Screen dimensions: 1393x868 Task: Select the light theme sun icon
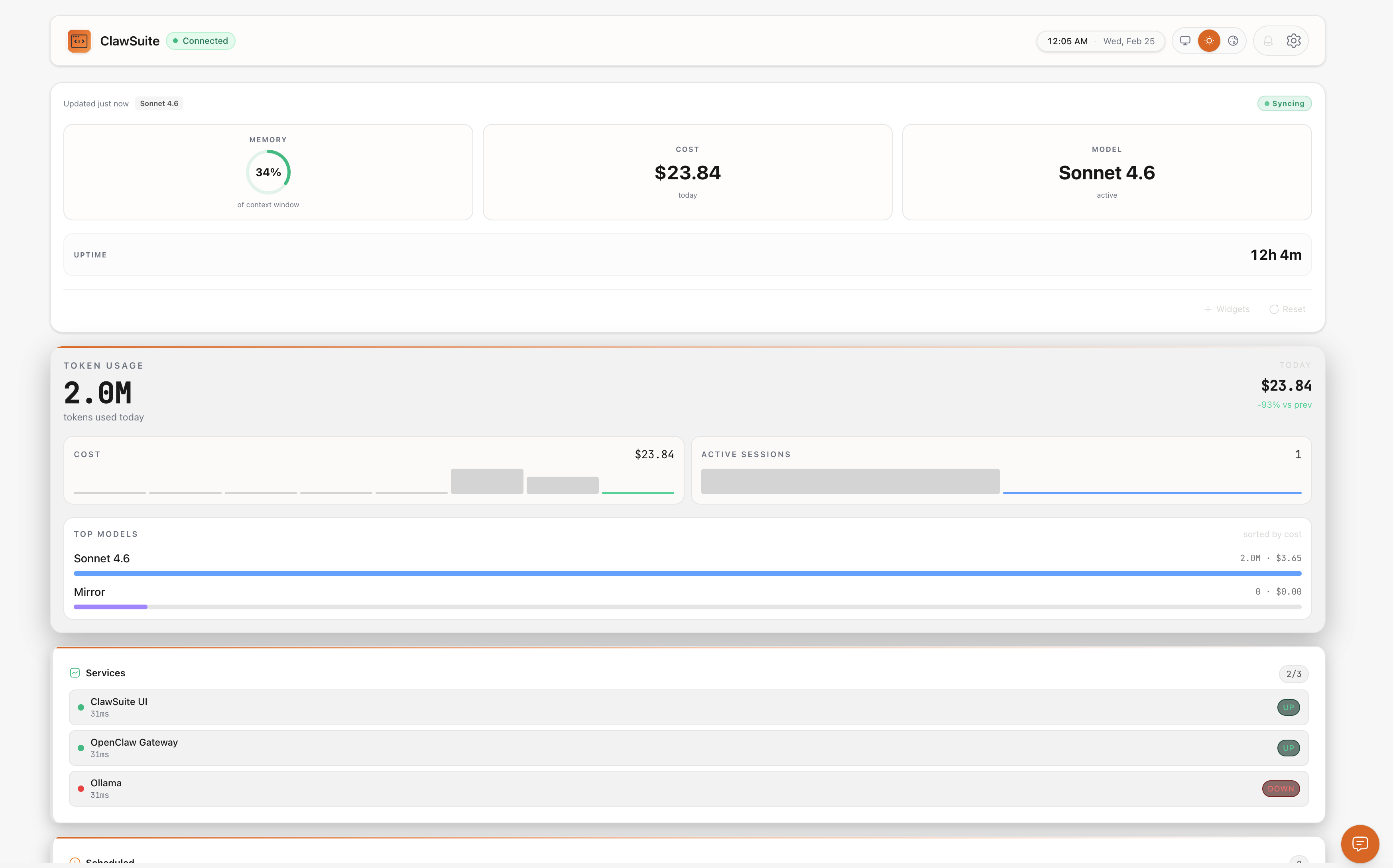click(1209, 41)
